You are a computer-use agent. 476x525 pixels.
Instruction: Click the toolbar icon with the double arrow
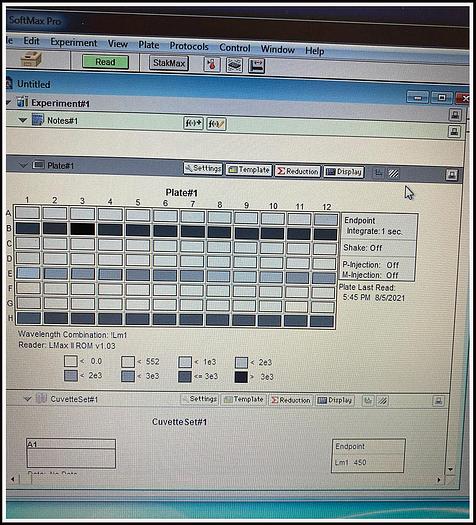pos(257,66)
